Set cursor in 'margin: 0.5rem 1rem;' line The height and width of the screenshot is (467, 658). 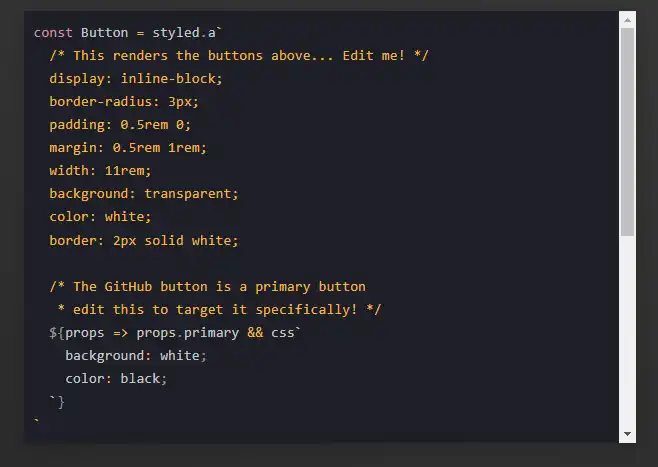coord(128,148)
